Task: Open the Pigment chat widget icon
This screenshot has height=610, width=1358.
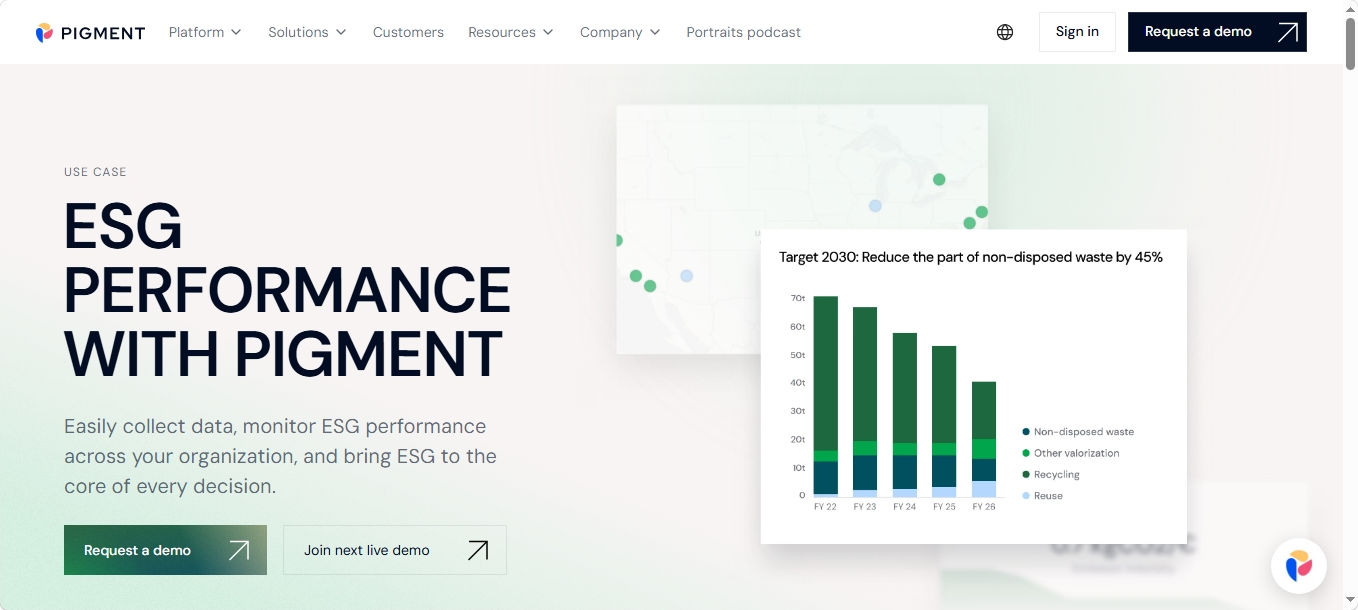Action: 1298,566
